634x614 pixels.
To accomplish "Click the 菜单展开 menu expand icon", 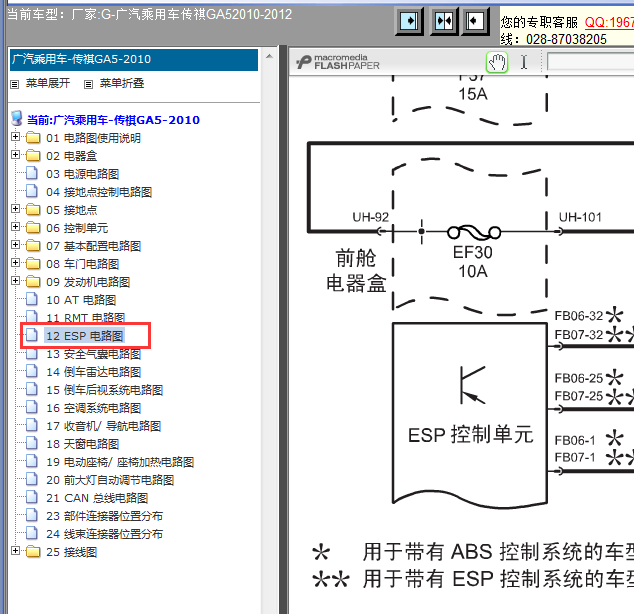I will [15, 84].
